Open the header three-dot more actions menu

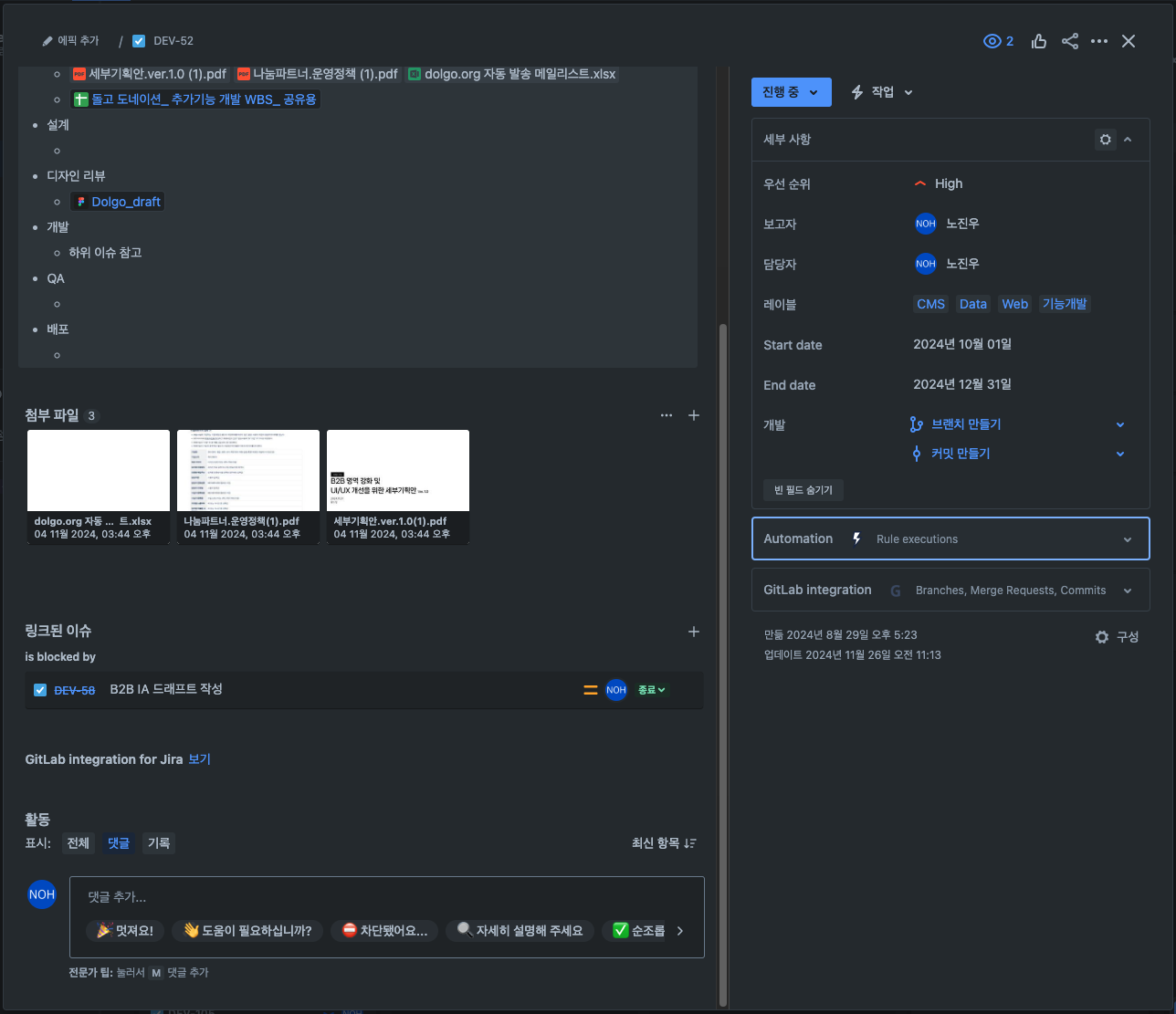click(1099, 41)
